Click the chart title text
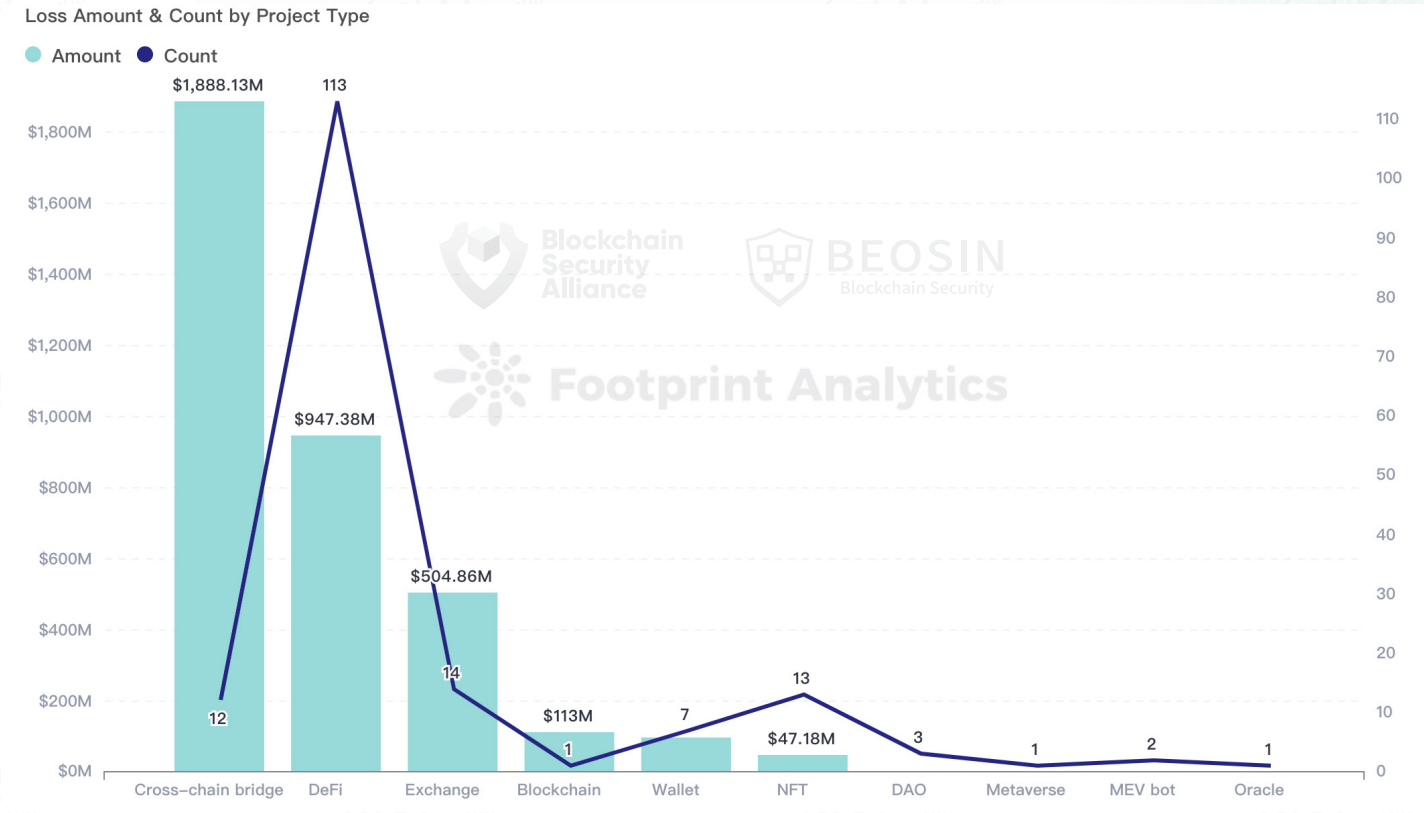Viewport: 1424px width, 813px height. click(x=196, y=16)
